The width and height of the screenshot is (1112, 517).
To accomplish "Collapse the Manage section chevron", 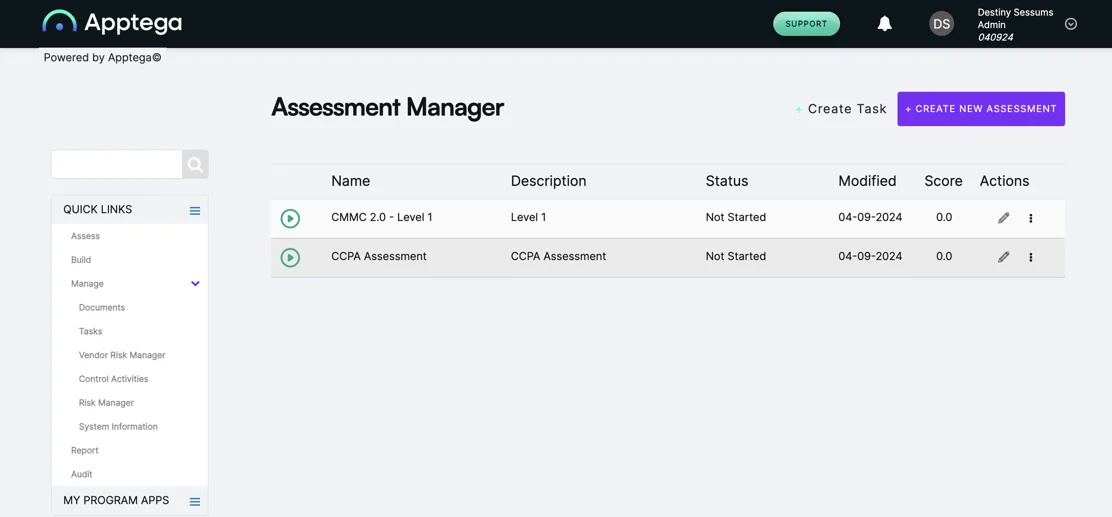I will [196, 284].
